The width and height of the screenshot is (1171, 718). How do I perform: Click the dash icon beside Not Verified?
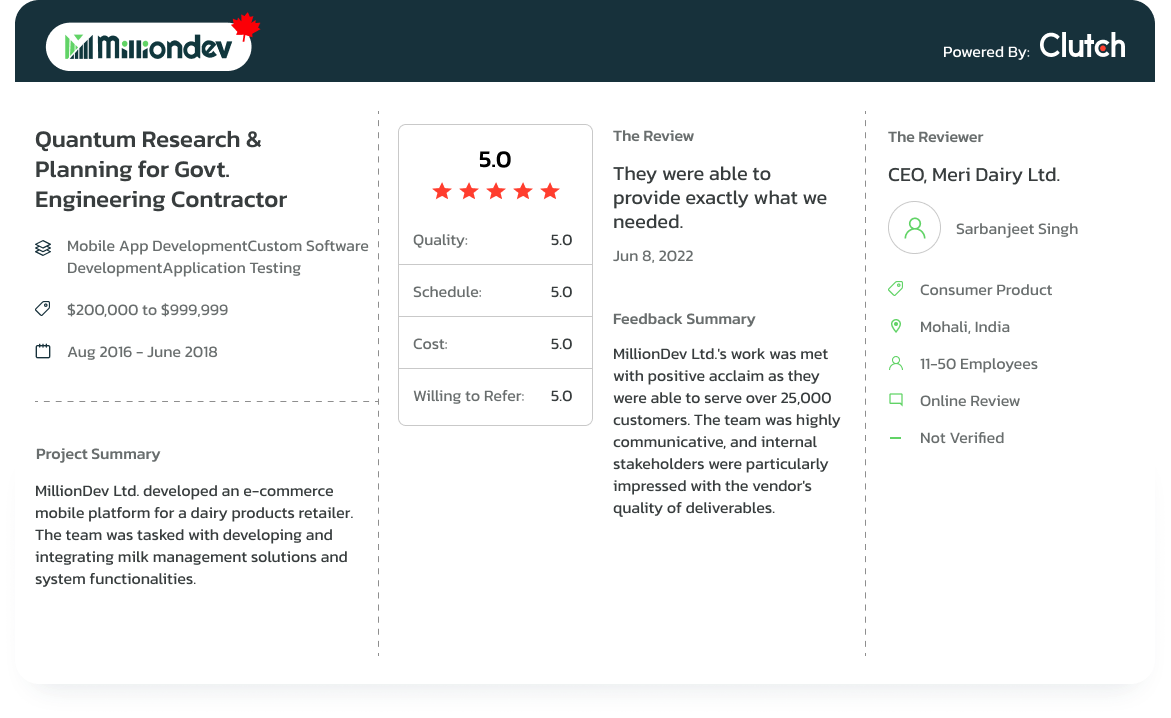tap(896, 438)
